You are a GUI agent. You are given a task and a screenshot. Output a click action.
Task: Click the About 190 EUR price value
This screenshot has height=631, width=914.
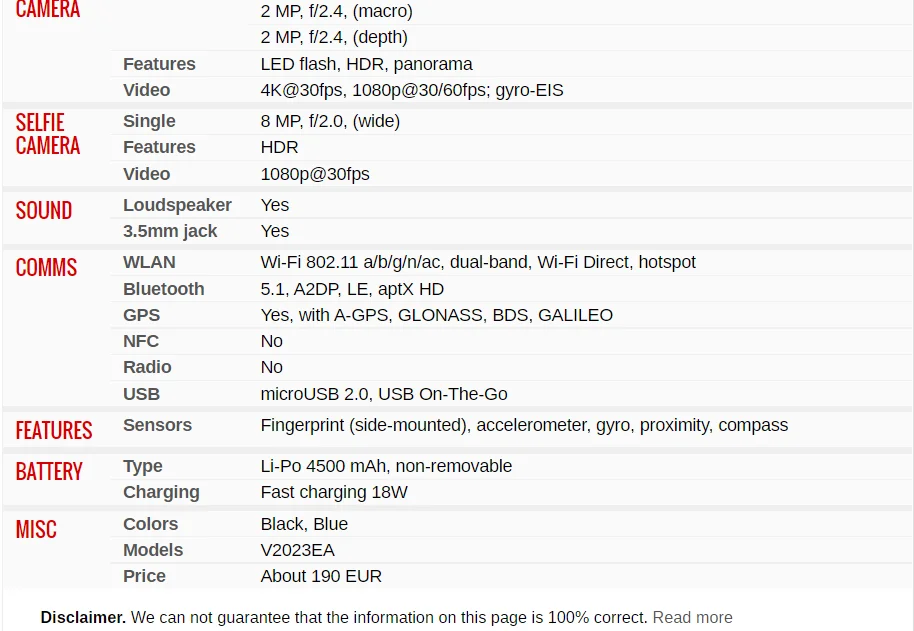321,576
